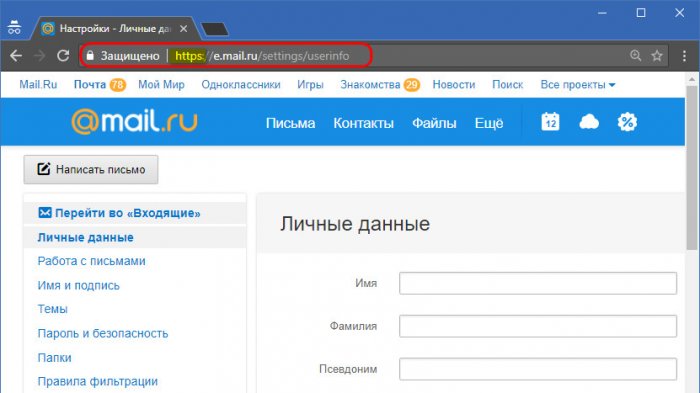Select the Настройки - Личные данные tab
The image size is (700, 393).
(115, 29)
